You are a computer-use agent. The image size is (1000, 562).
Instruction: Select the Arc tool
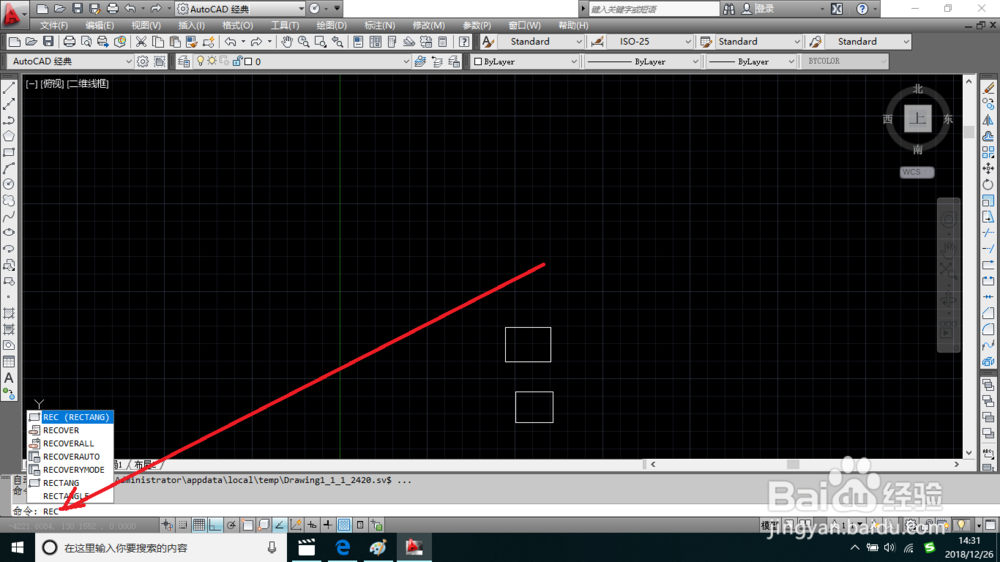pyautogui.click(x=9, y=168)
